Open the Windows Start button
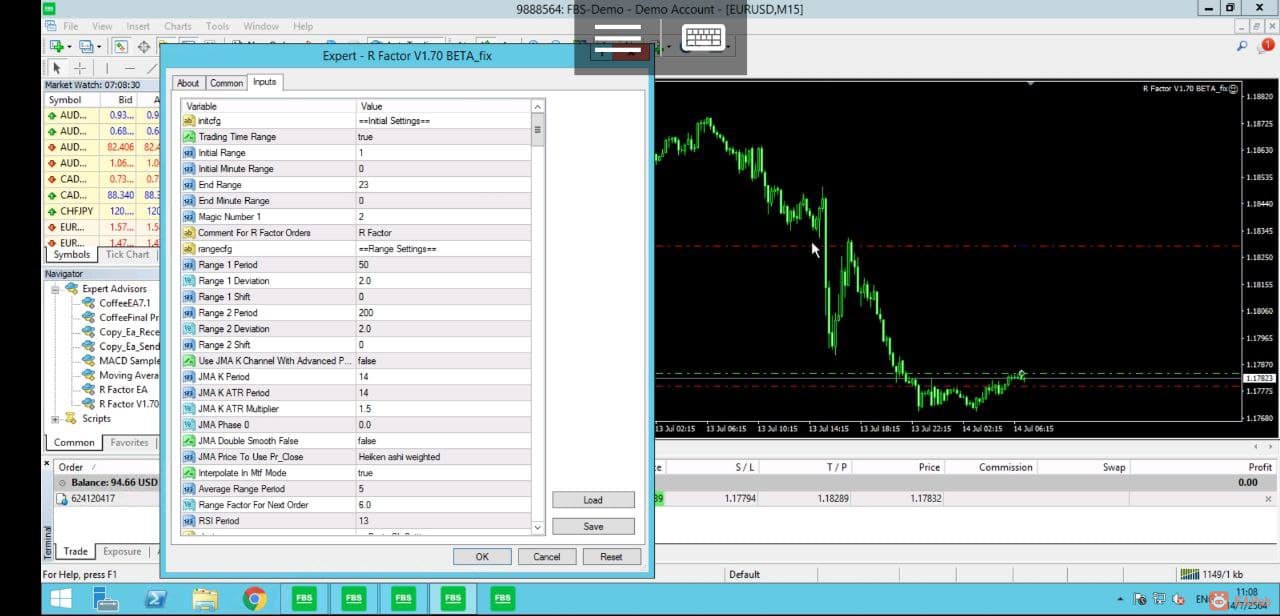This screenshot has width=1280, height=616. [60, 598]
